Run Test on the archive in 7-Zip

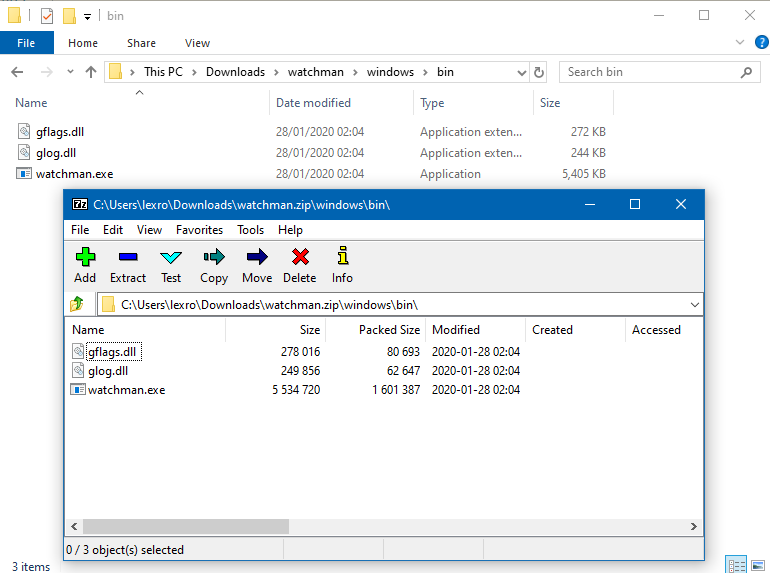coord(171,256)
